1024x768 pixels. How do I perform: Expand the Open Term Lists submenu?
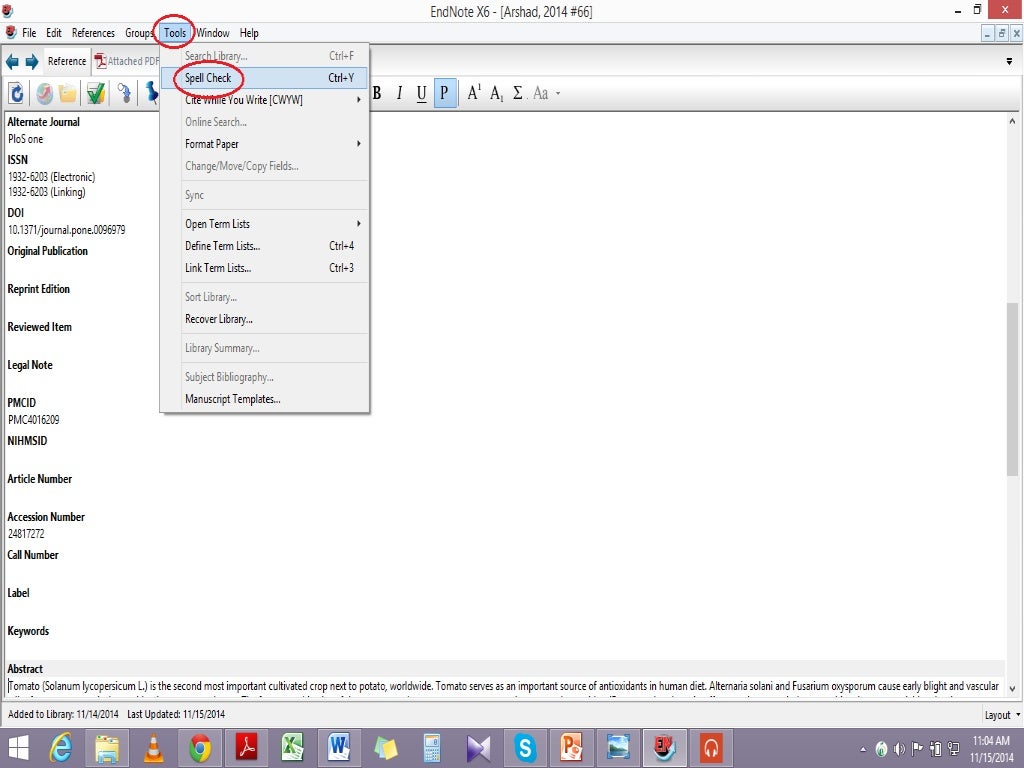[x=264, y=224]
